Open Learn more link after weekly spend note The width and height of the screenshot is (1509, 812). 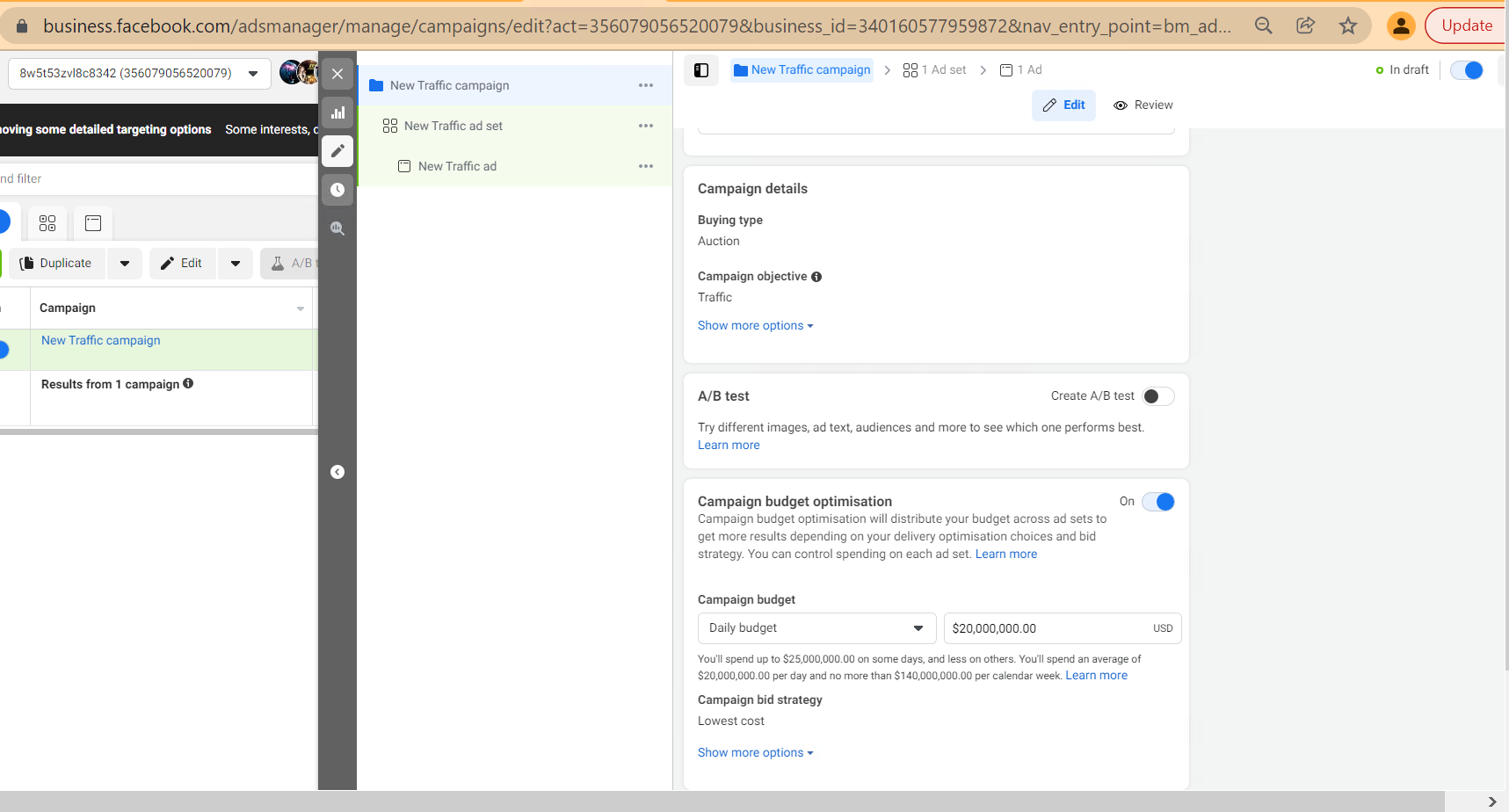1096,675
